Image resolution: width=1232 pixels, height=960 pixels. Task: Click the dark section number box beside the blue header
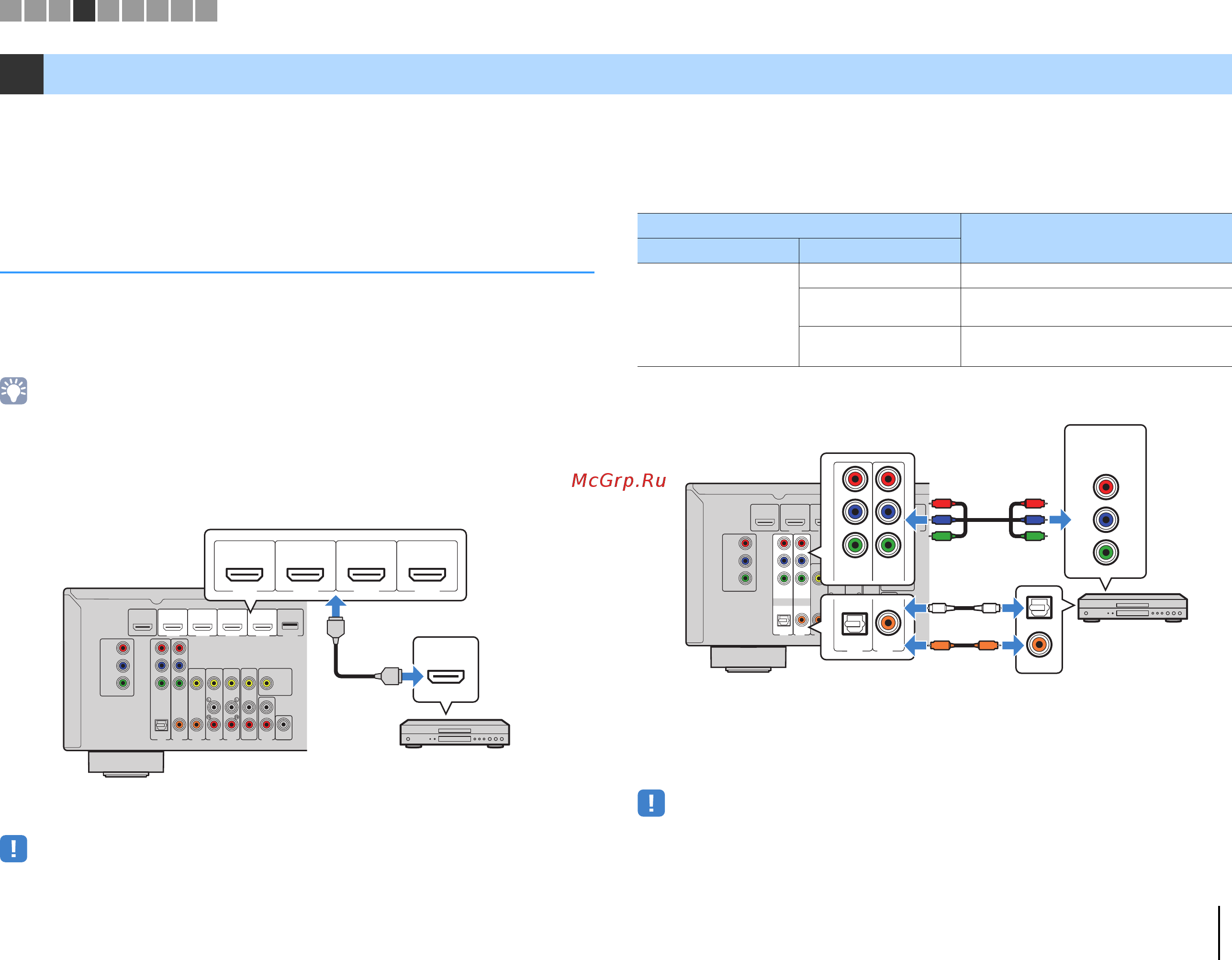pos(22,74)
